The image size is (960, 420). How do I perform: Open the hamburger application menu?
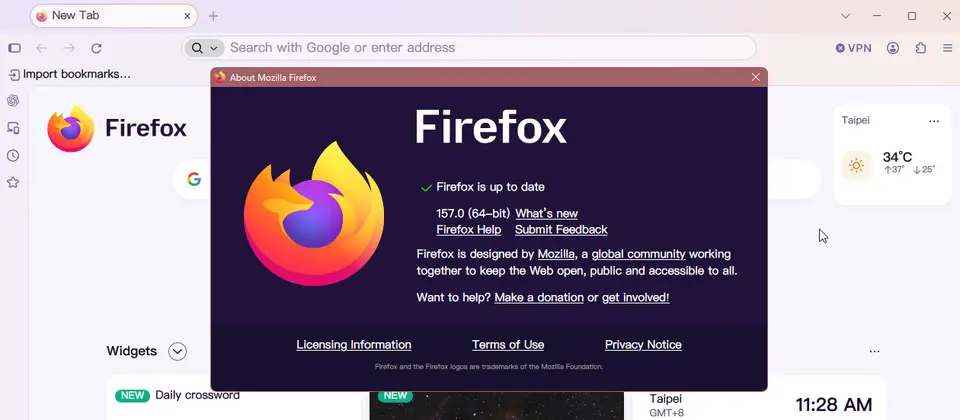(x=947, y=48)
